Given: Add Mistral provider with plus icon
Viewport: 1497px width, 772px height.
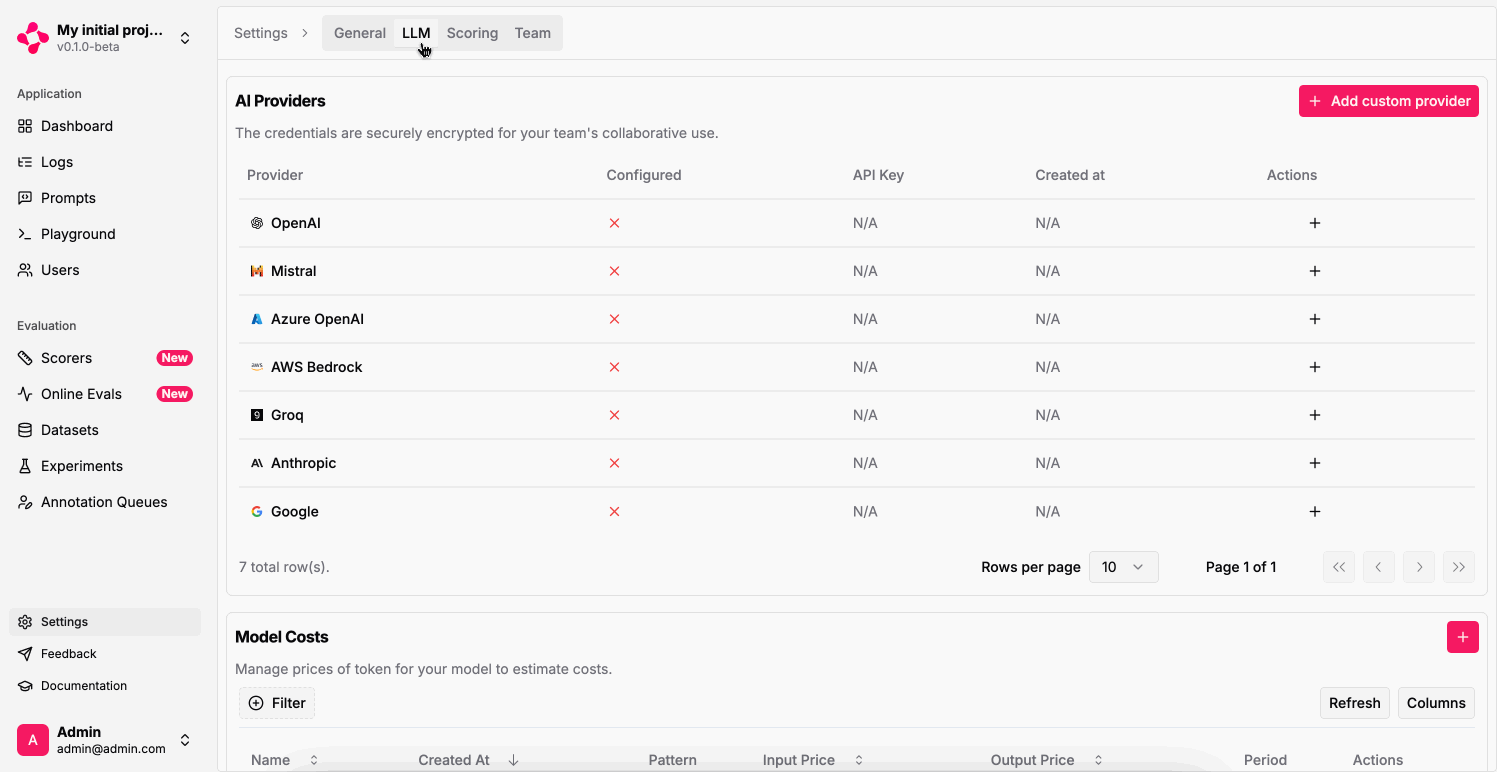Looking at the screenshot, I should point(1315,271).
